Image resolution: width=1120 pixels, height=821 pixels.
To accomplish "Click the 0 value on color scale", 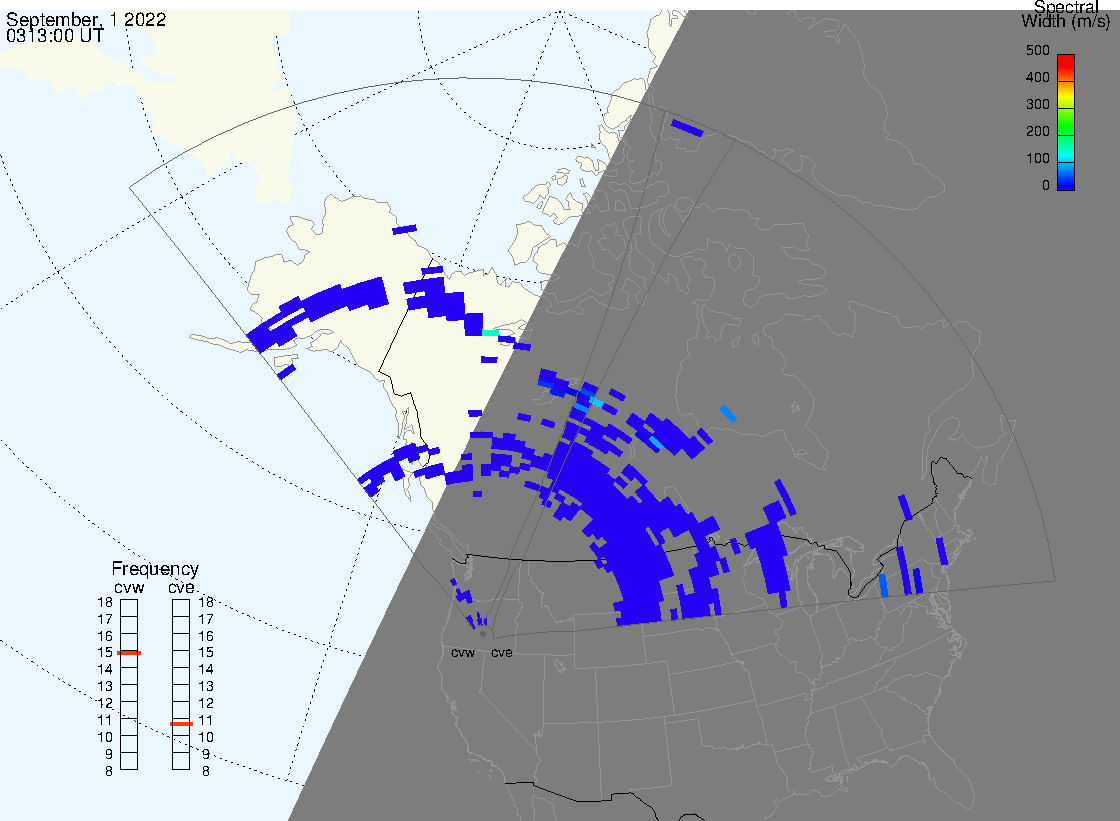I will point(1046,186).
